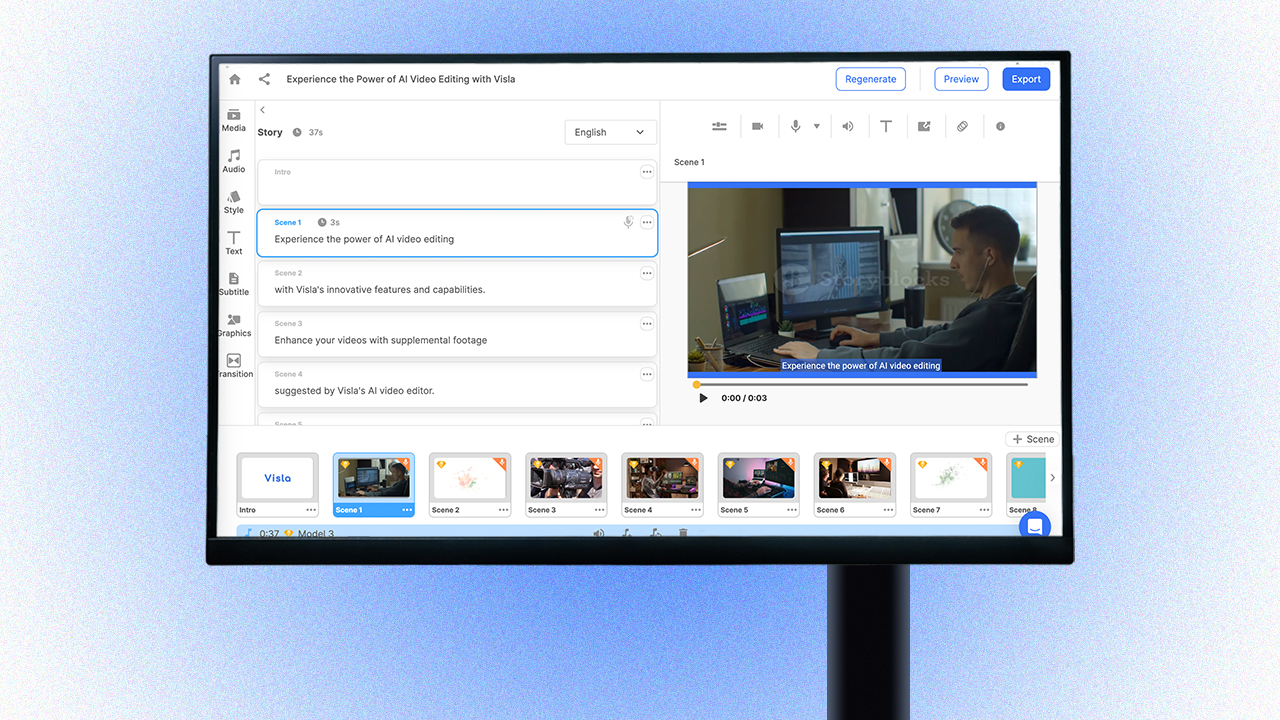Click the video preview image

[862, 280]
